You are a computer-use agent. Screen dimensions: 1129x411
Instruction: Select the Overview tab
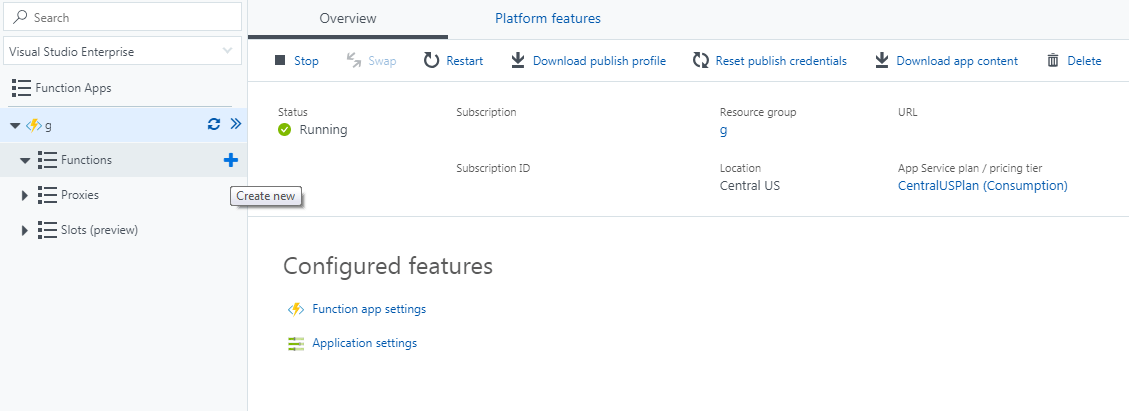tap(348, 18)
